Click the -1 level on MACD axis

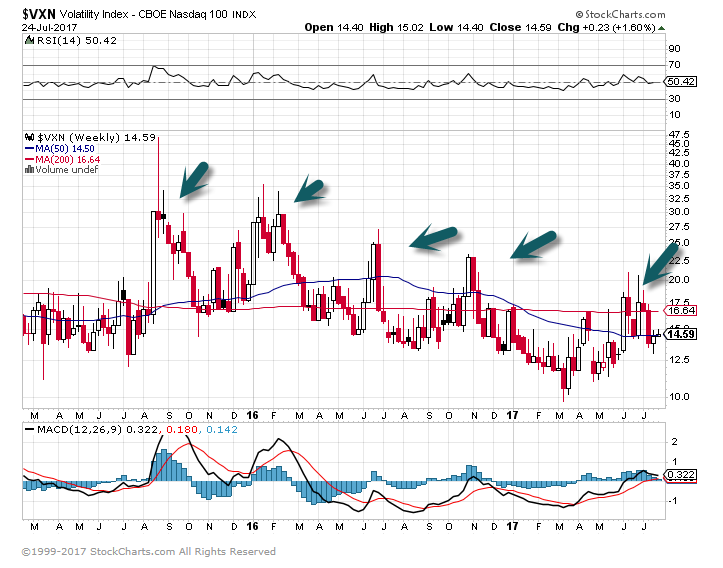point(672,501)
